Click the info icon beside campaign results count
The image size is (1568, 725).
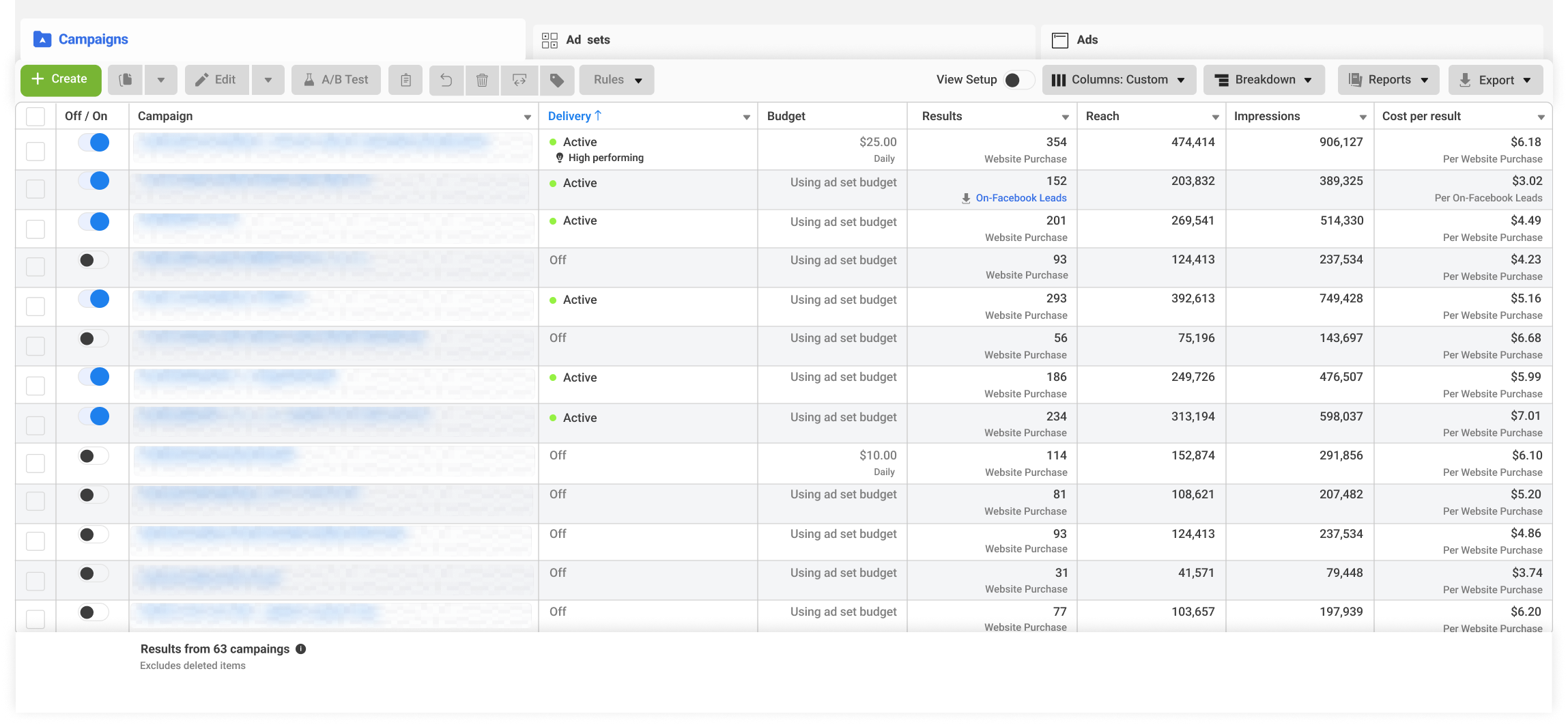pyautogui.click(x=300, y=649)
